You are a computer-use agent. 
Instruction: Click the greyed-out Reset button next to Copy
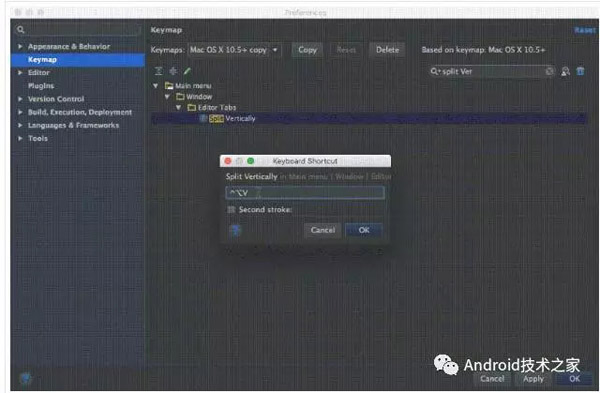(346, 50)
